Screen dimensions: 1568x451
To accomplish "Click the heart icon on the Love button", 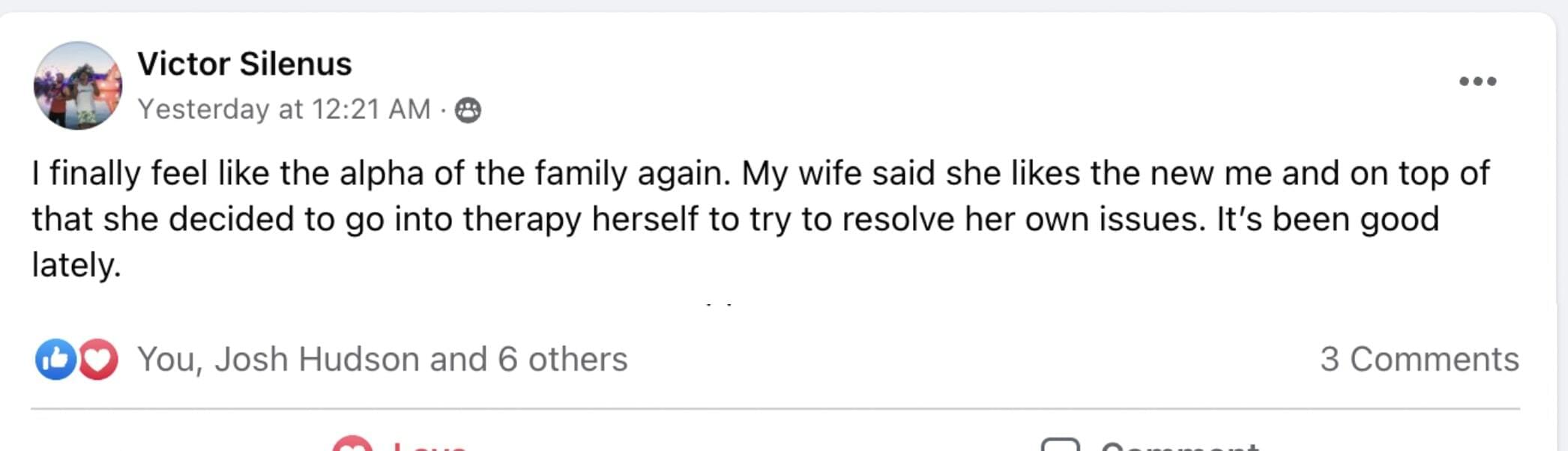I will point(352,445).
